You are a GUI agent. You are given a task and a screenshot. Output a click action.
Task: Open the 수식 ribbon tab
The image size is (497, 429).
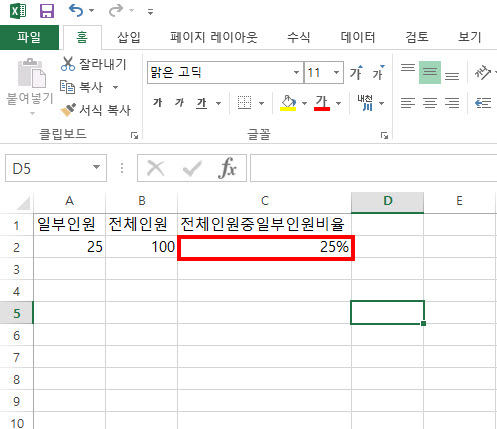coord(299,37)
